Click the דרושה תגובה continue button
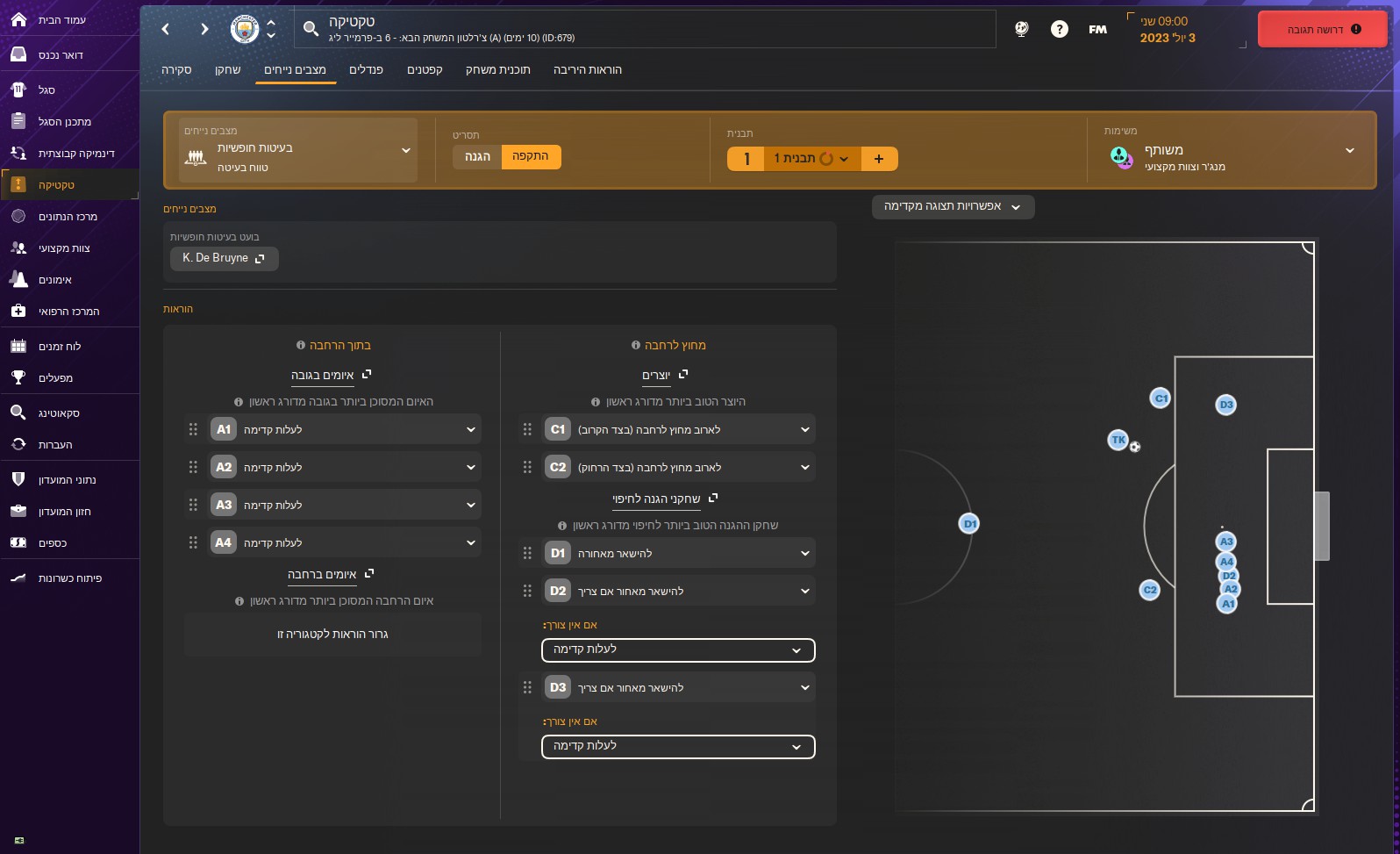This screenshot has height=854, width=1400. tap(1323, 29)
